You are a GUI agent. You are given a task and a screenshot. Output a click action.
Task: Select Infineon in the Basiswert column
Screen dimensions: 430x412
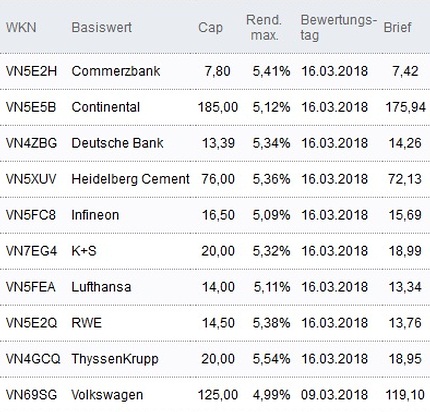point(95,215)
